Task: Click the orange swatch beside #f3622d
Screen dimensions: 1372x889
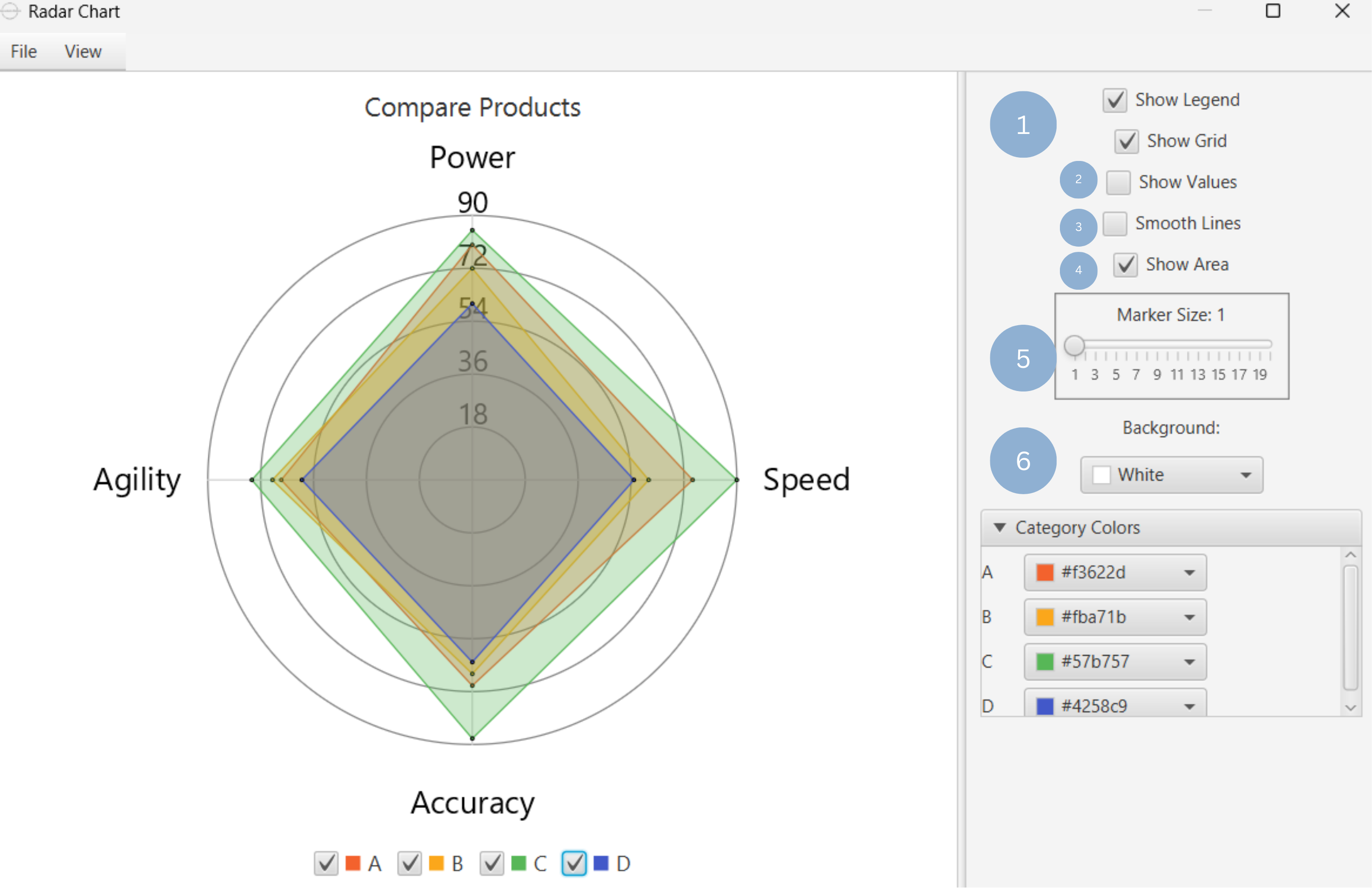Action: [1045, 572]
